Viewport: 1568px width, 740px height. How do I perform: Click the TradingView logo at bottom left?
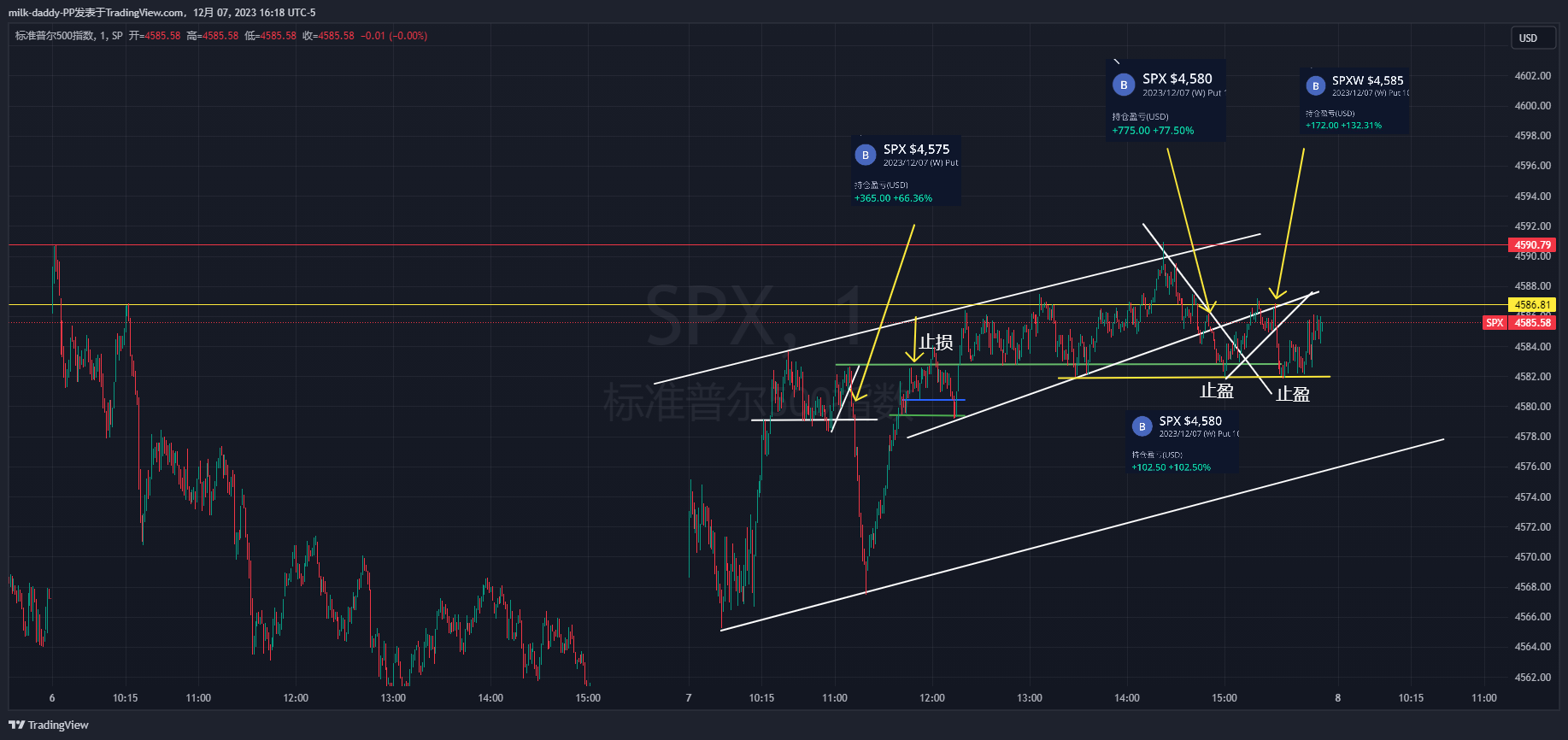click(49, 725)
